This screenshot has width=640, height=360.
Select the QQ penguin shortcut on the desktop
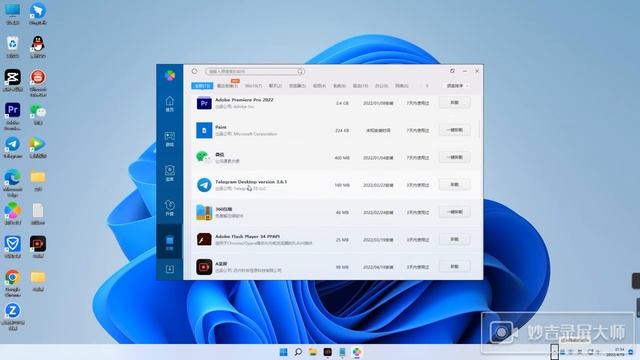38,47
